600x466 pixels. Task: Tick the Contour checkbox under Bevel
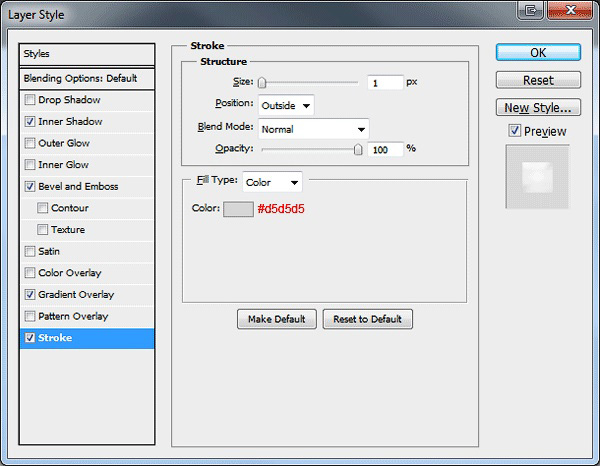[42, 208]
